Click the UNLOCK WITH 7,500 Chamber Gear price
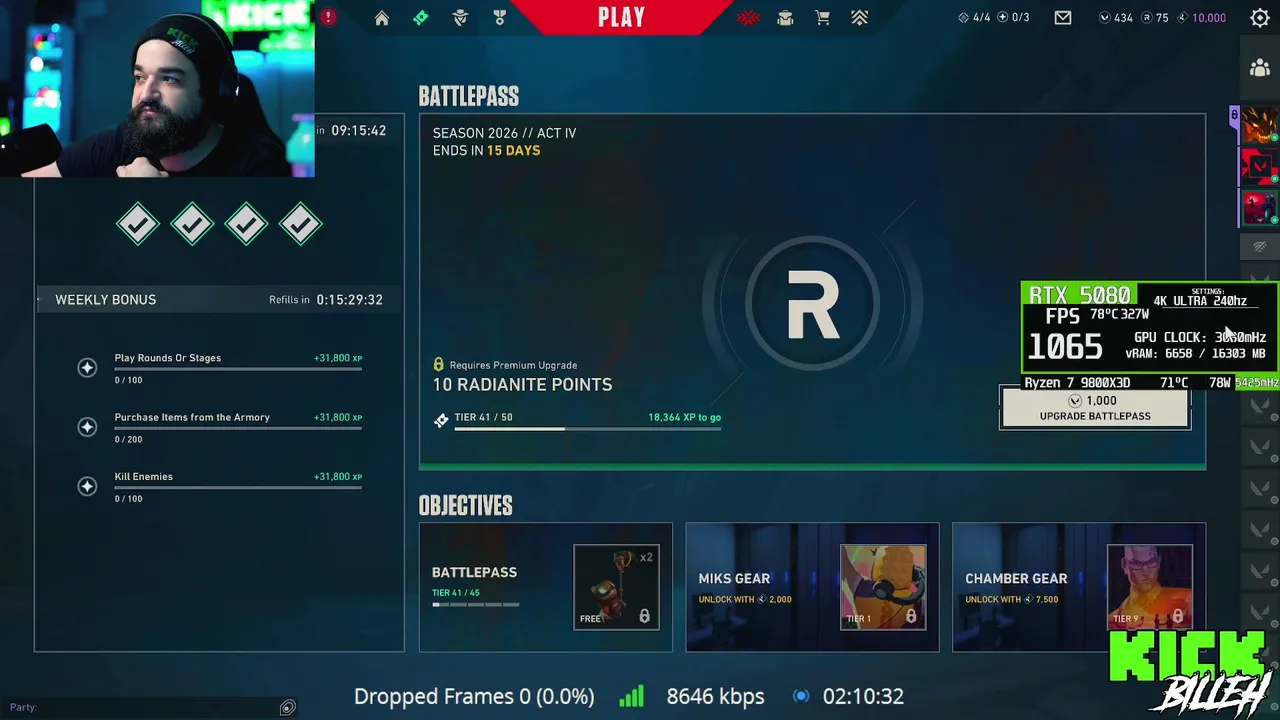The height and width of the screenshot is (720, 1280). coord(1012,600)
